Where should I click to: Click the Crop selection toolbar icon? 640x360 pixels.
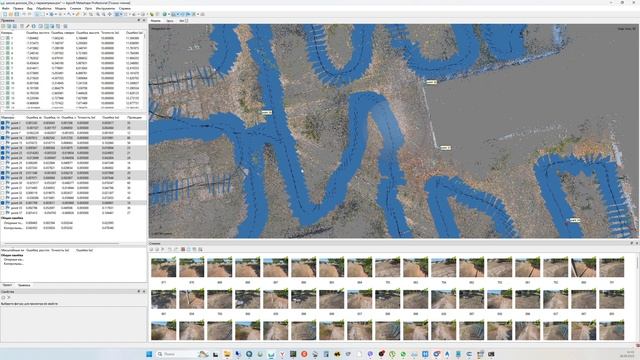tap(91, 14)
